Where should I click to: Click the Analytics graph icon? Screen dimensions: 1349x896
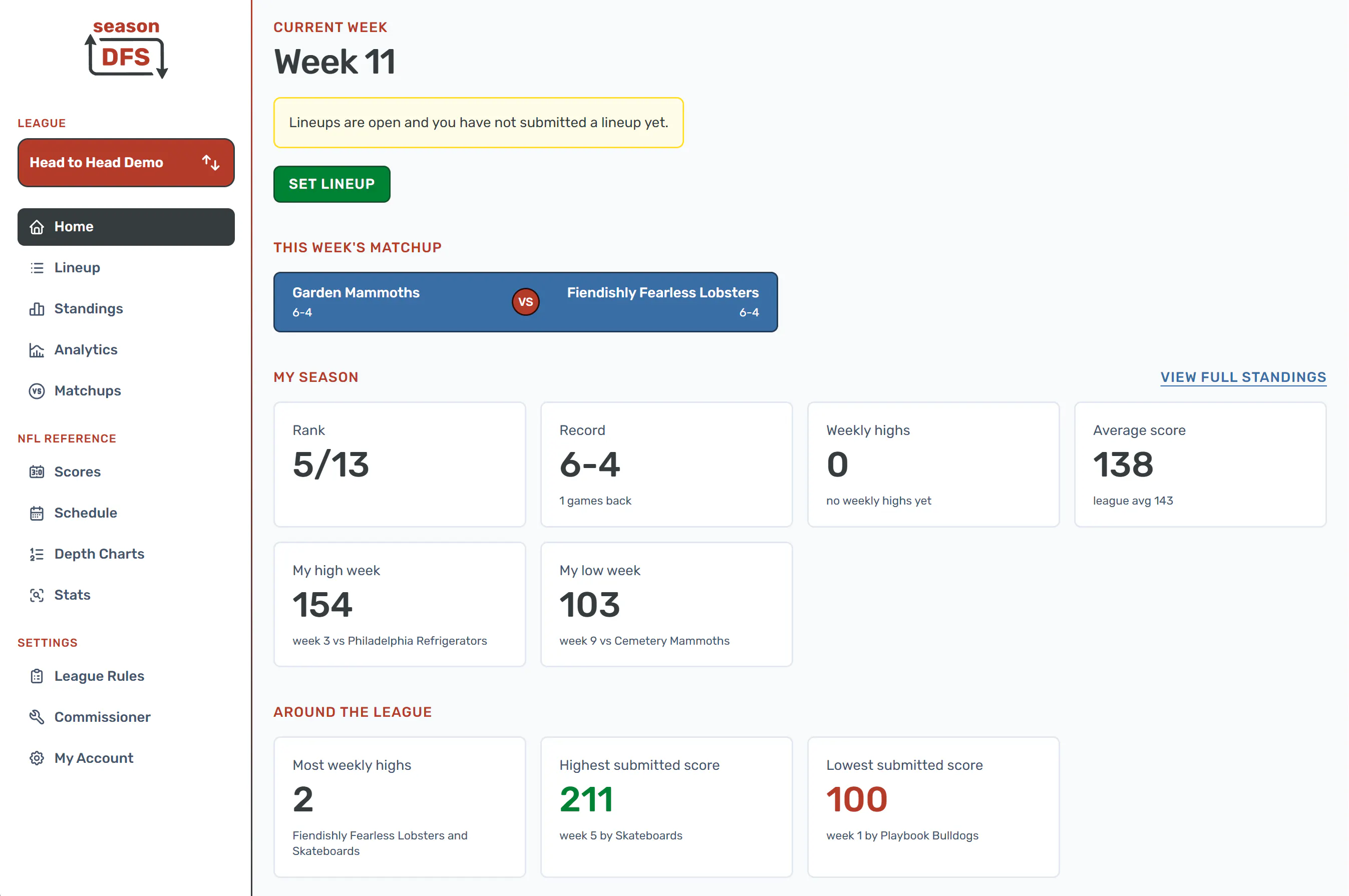click(37, 350)
